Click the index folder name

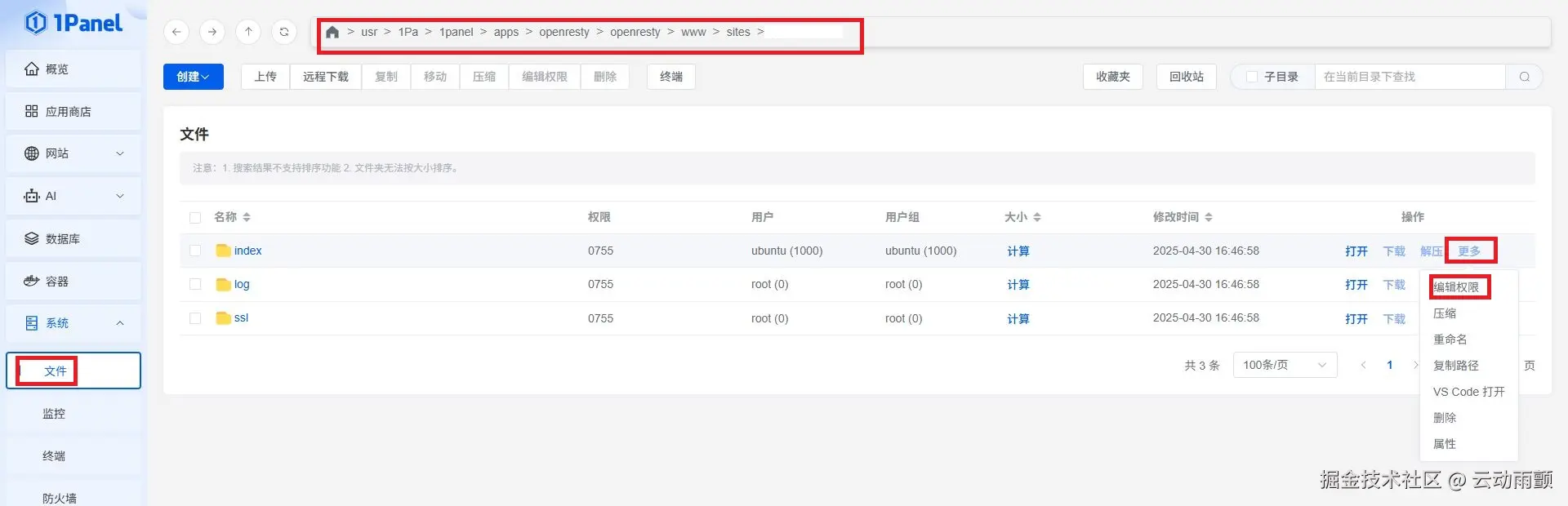248,251
